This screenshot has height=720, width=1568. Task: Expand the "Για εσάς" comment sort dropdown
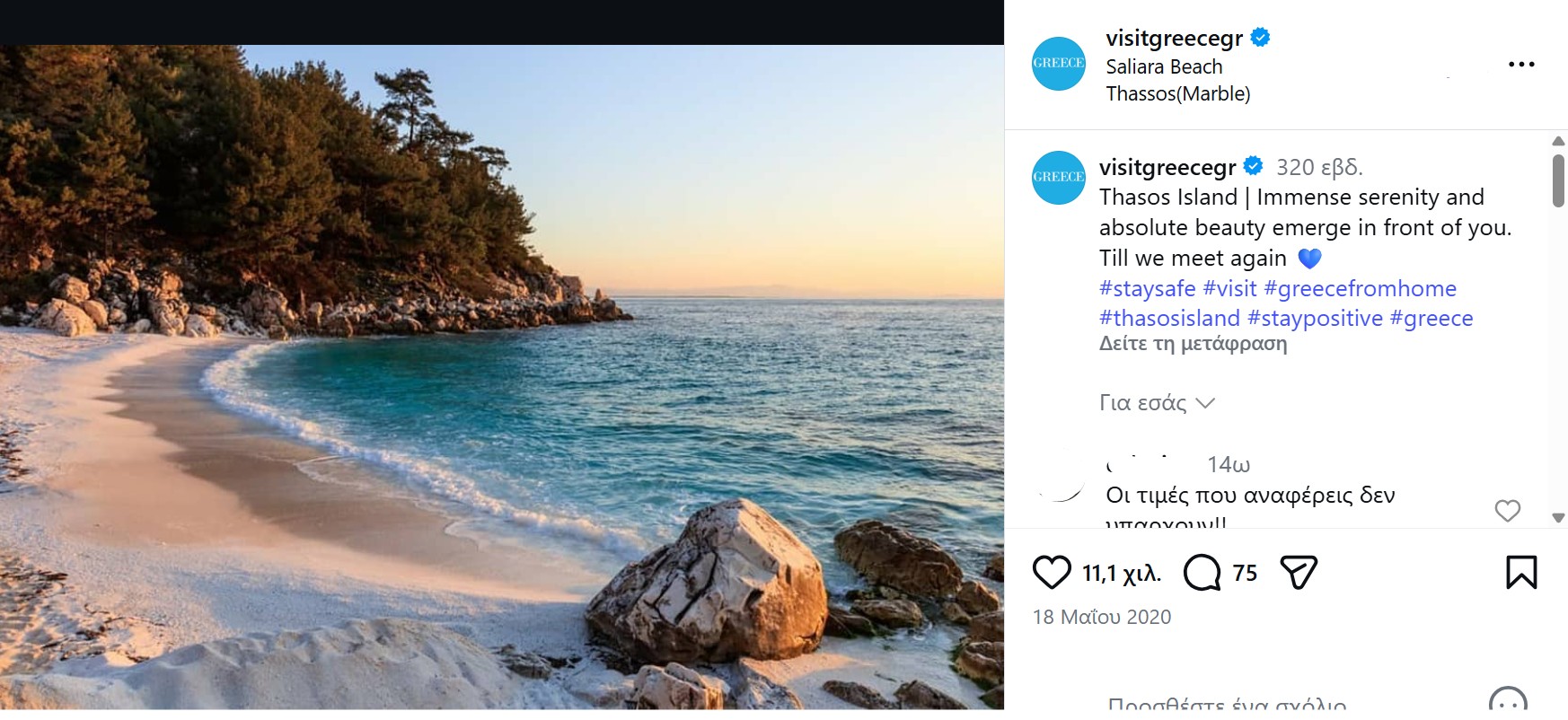(x=1158, y=403)
